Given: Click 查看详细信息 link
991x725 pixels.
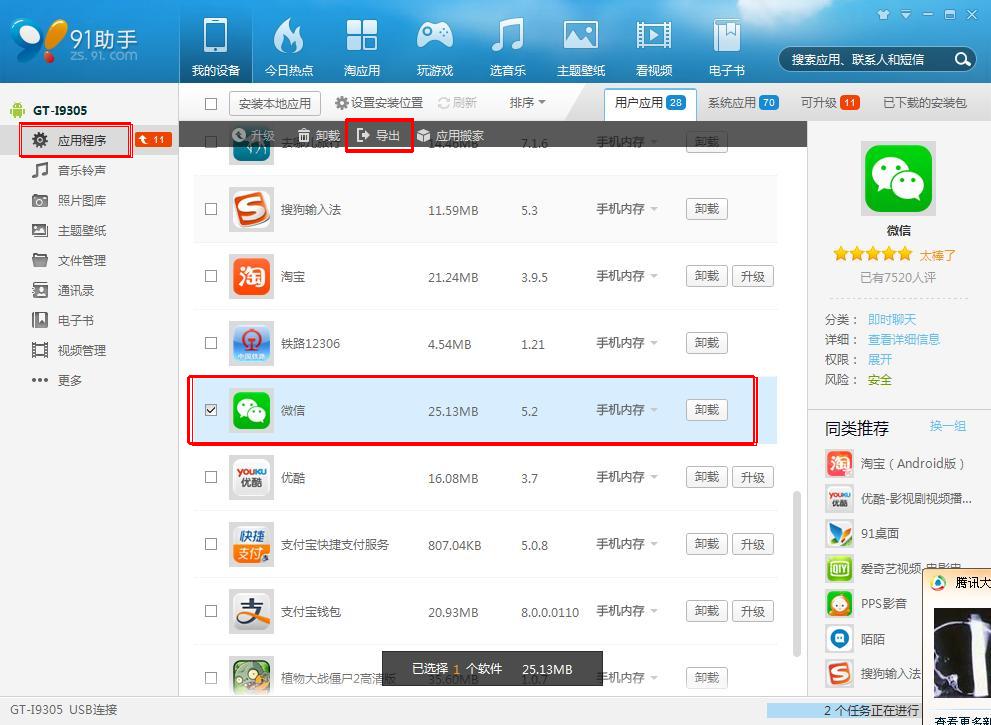Looking at the screenshot, I should [x=904, y=339].
